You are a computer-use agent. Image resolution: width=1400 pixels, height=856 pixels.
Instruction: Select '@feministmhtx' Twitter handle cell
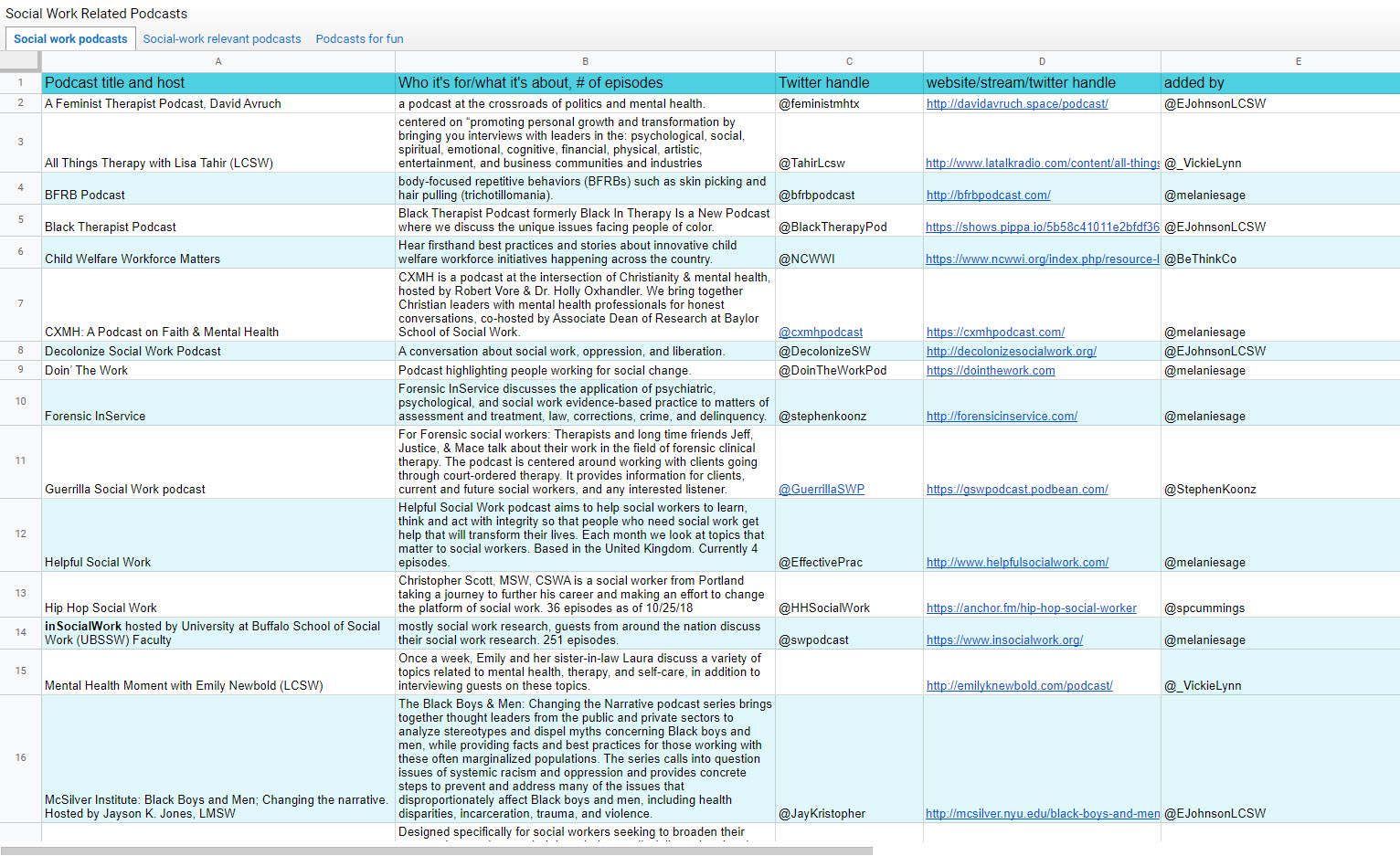849,104
